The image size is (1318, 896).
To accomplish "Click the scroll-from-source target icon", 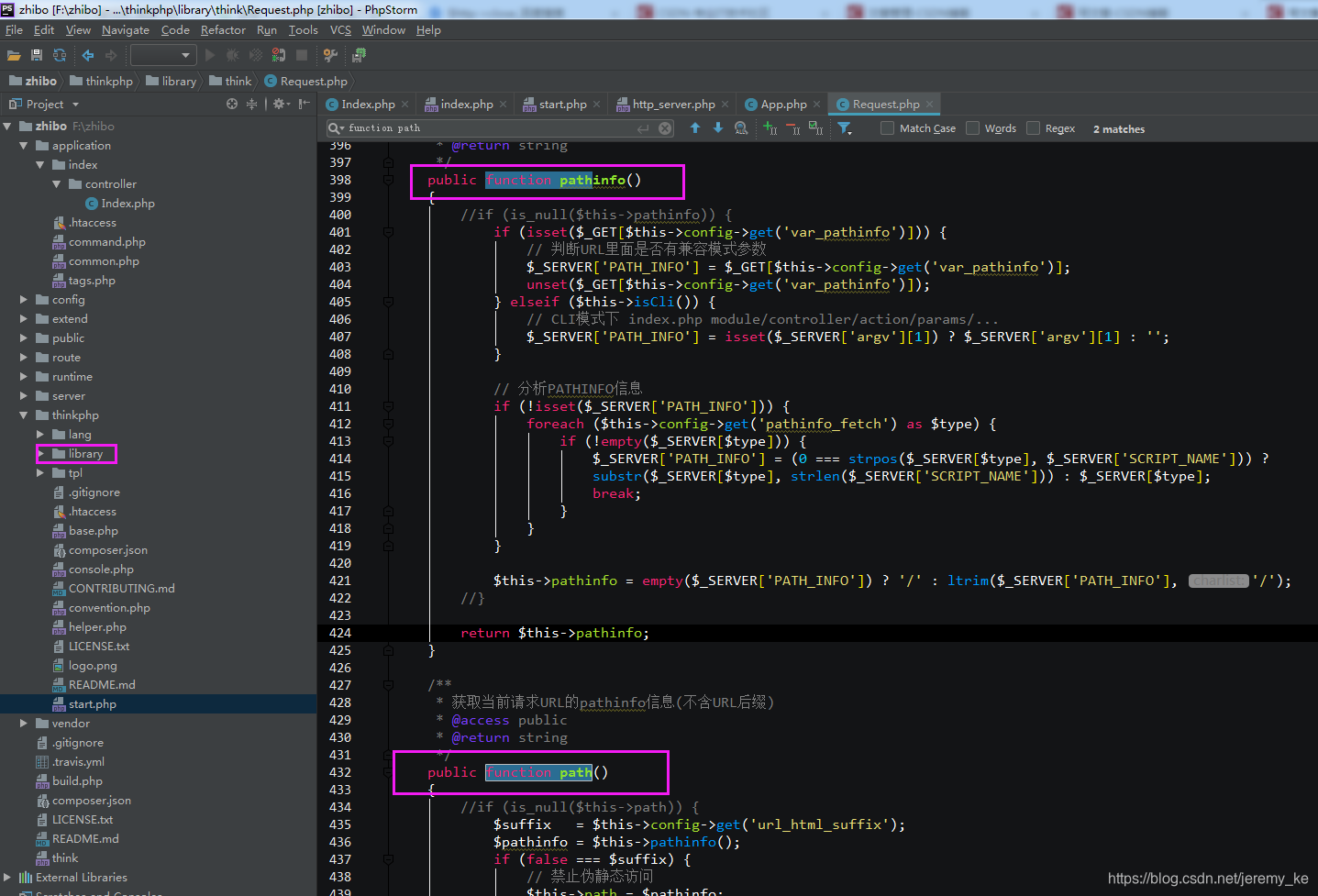I will (x=232, y=105).
